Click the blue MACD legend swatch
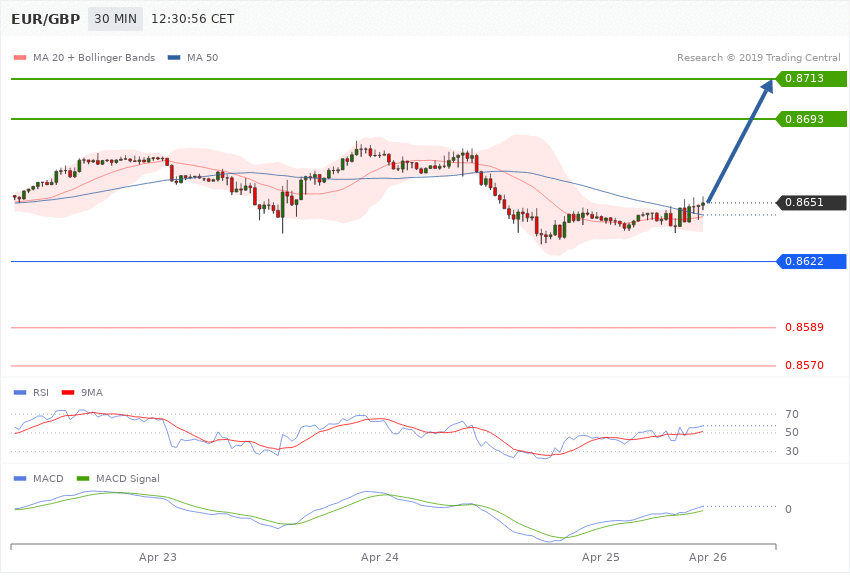 click(x=20, y=479)
